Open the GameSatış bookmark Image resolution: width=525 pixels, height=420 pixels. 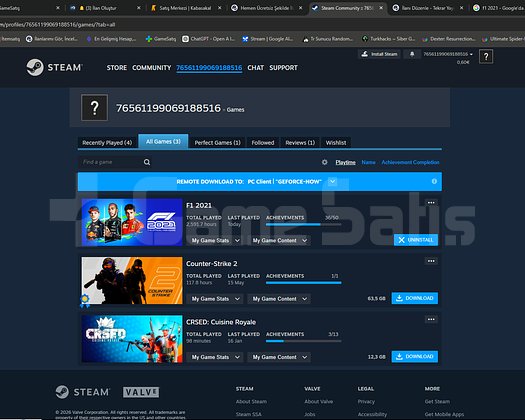coord(161,39)
